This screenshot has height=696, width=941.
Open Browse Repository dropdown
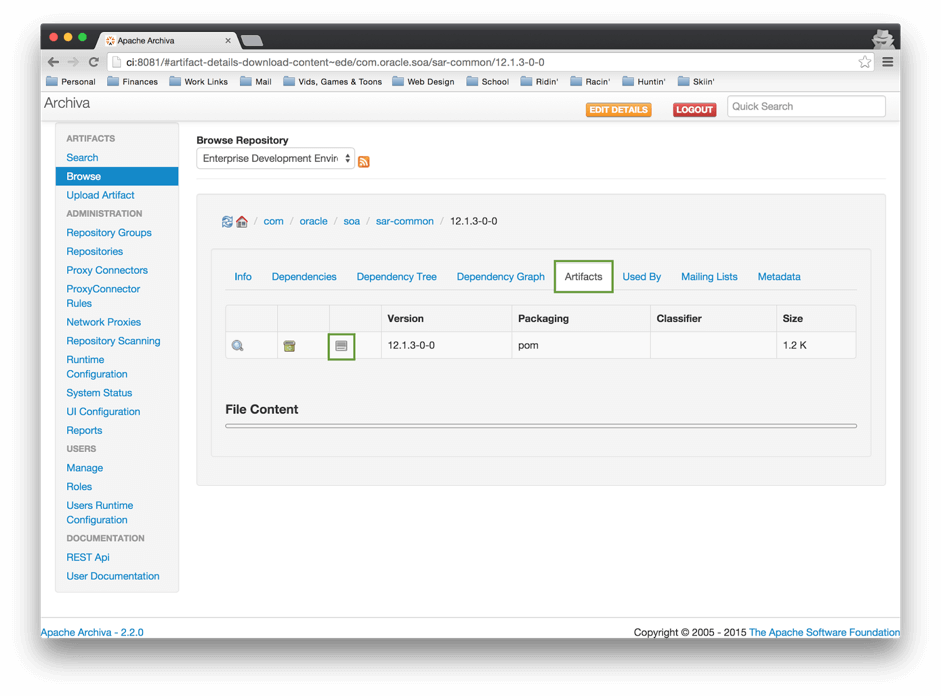tap(275, 158)
